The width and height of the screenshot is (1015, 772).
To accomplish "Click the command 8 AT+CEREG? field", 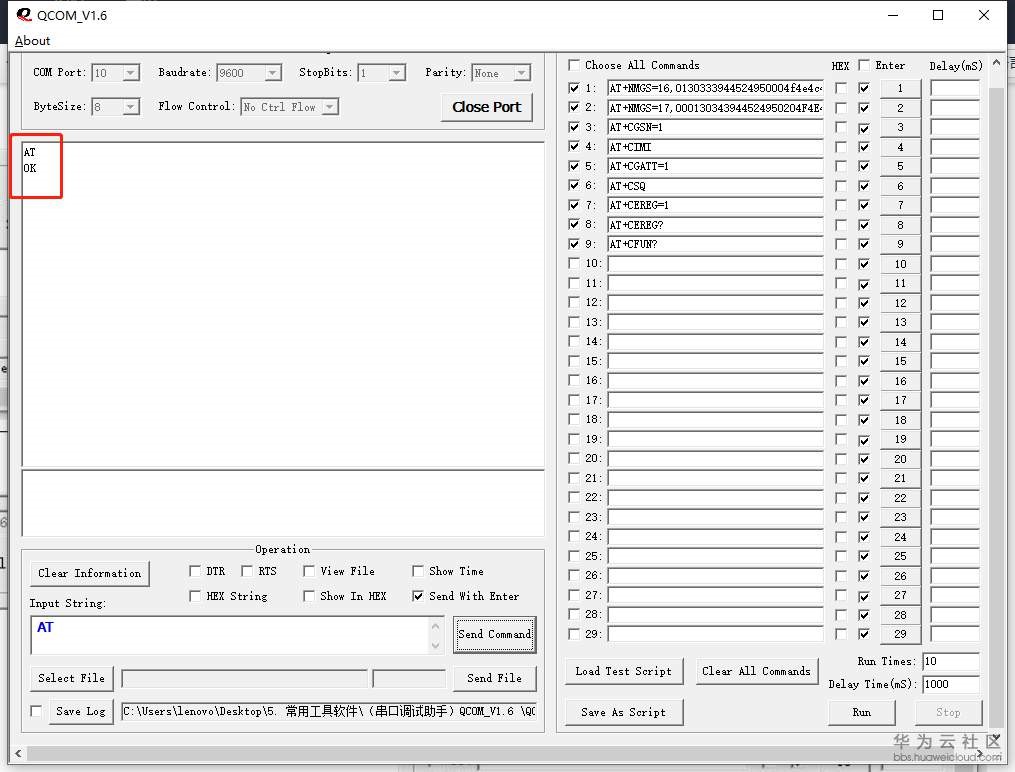I will pyautogui.click(x=715, y=225).
